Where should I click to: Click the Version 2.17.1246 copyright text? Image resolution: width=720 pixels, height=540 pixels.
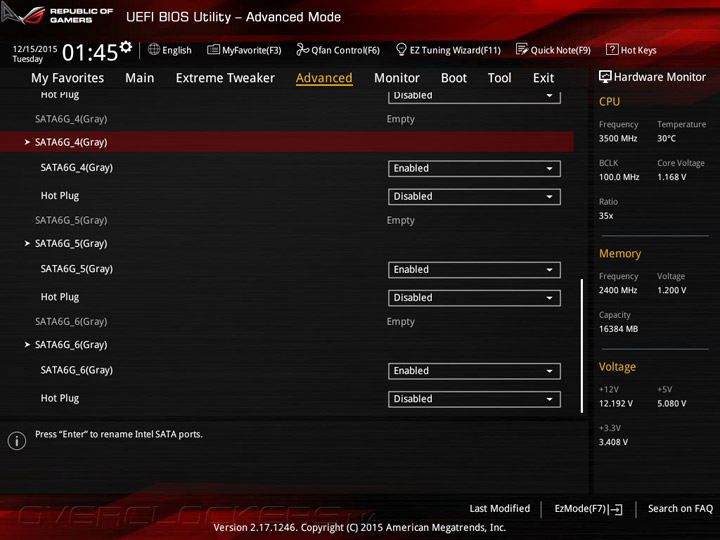coord(360,528)
